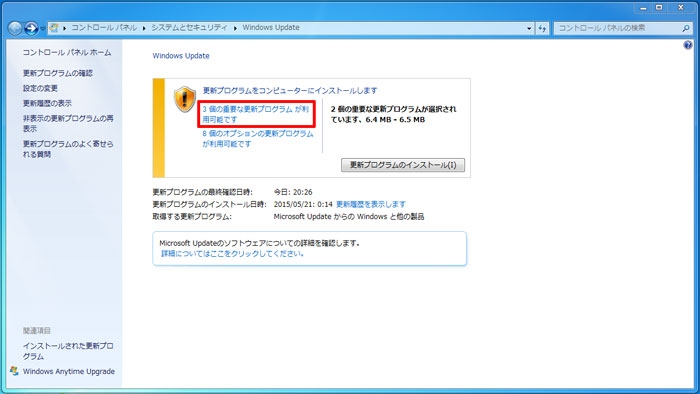The image size is (700, 394).
Task: Expand the chevron after コントロール パネル breadcrumb
Action: [x=144, y=28]
